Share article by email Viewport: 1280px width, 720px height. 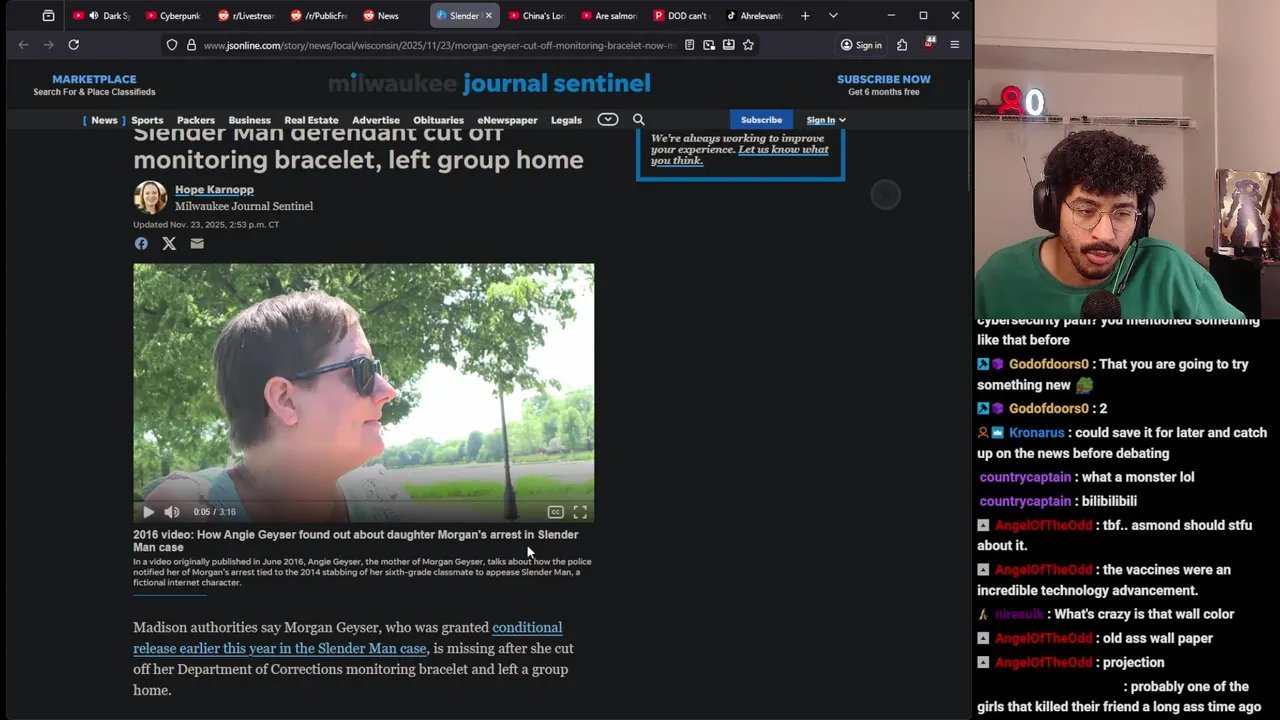click(197, 243)
